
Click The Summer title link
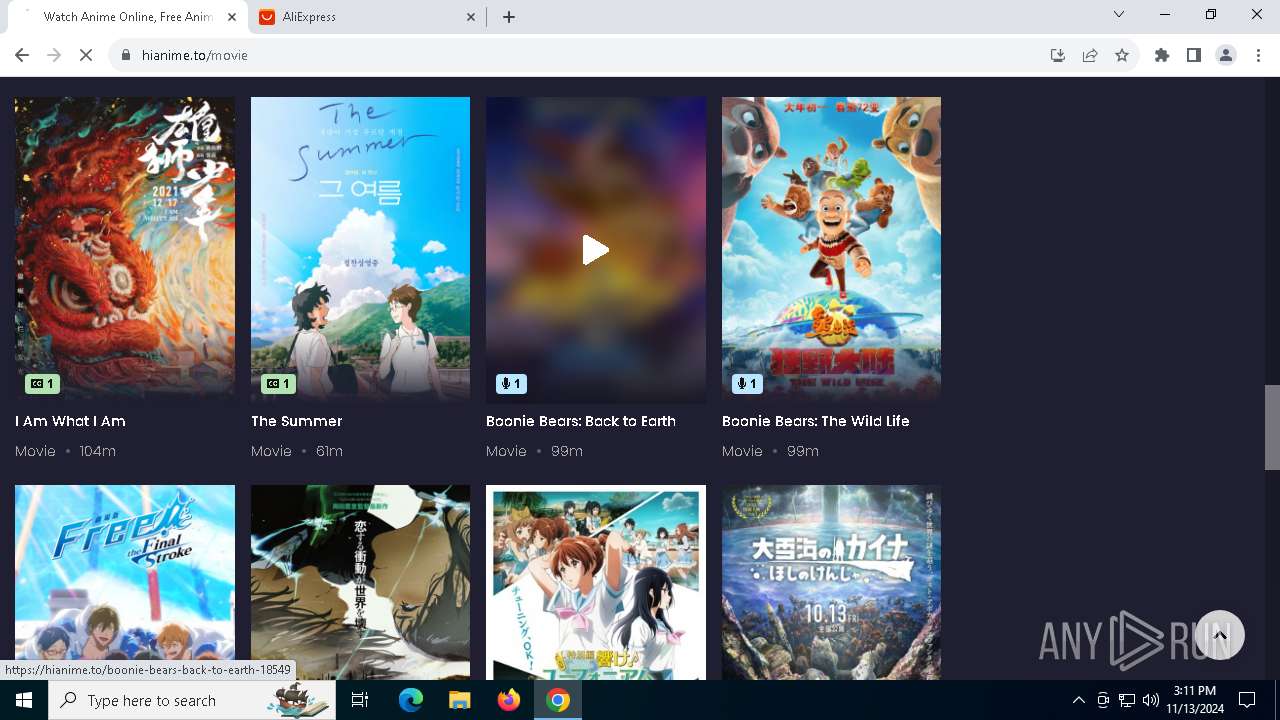tap(296, 421)
